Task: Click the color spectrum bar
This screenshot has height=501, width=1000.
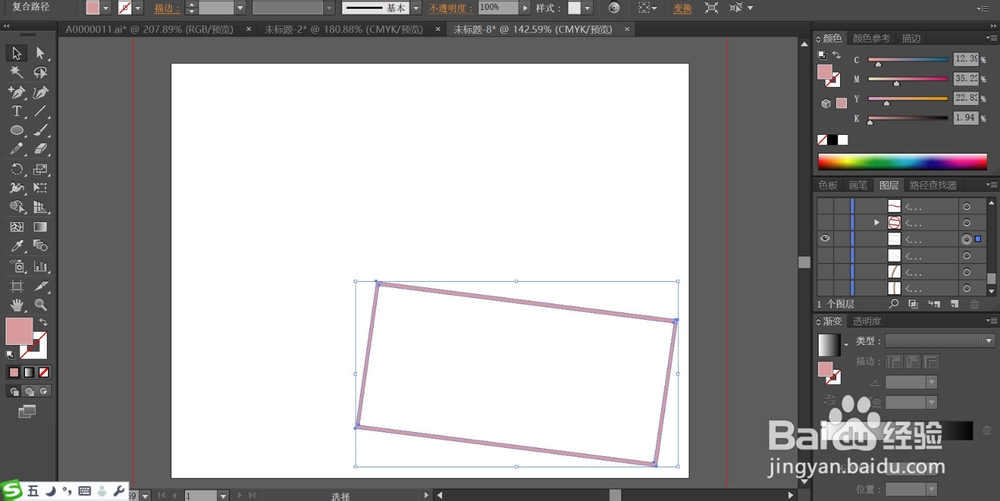Action: pyautogui.click(x=902, y=161)
